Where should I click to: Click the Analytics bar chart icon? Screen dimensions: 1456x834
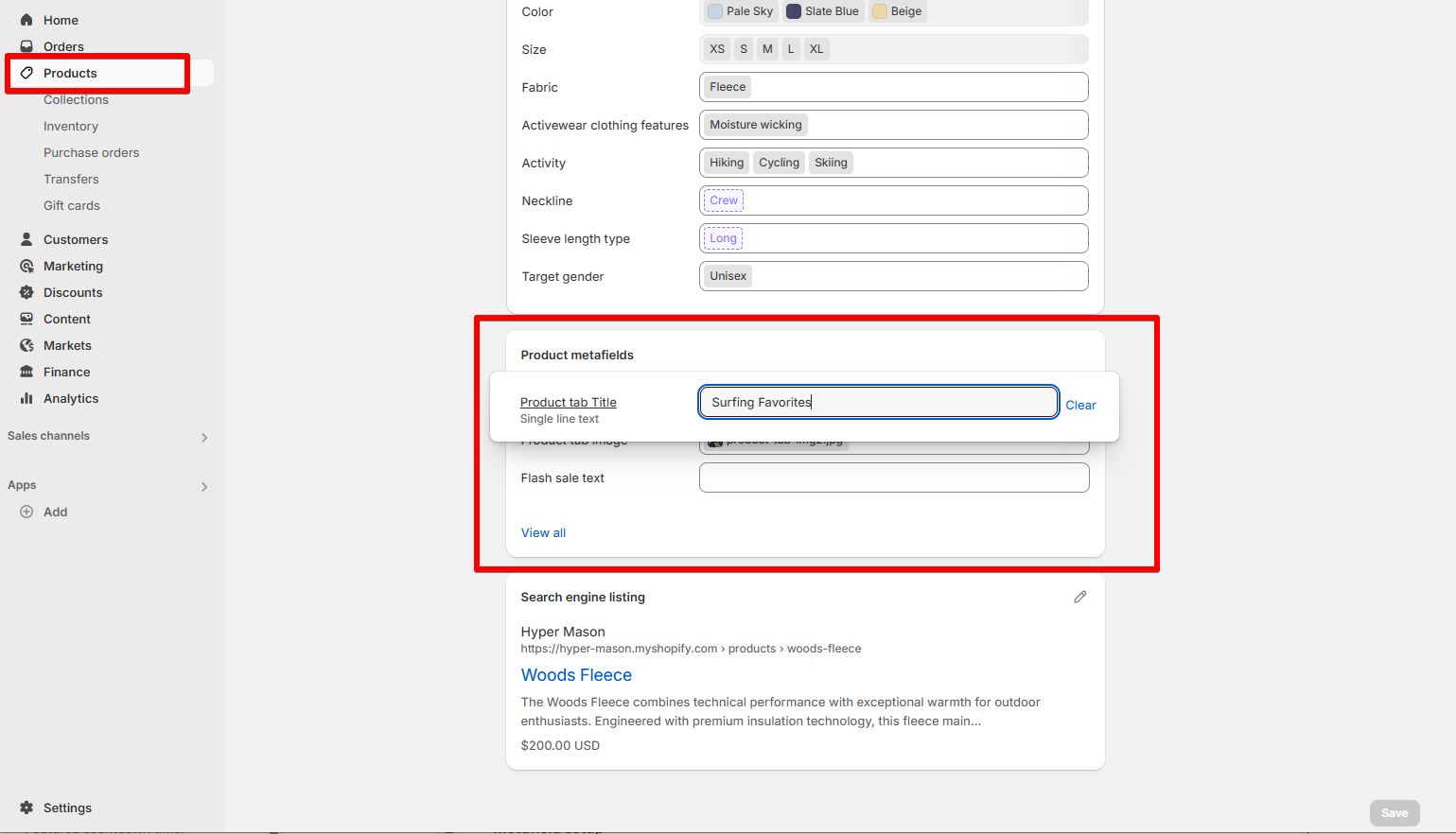26,398
